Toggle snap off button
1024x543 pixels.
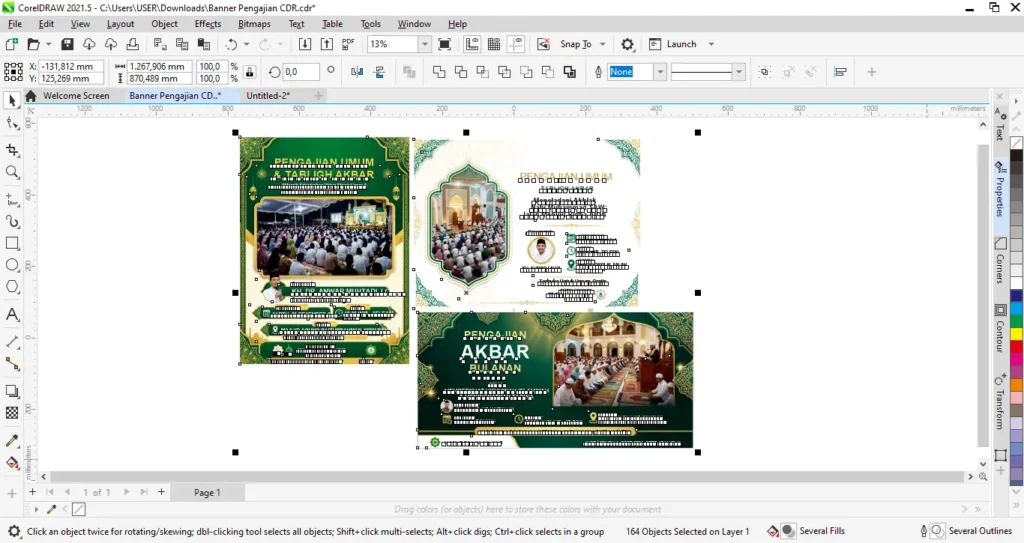tap(543, 44)
